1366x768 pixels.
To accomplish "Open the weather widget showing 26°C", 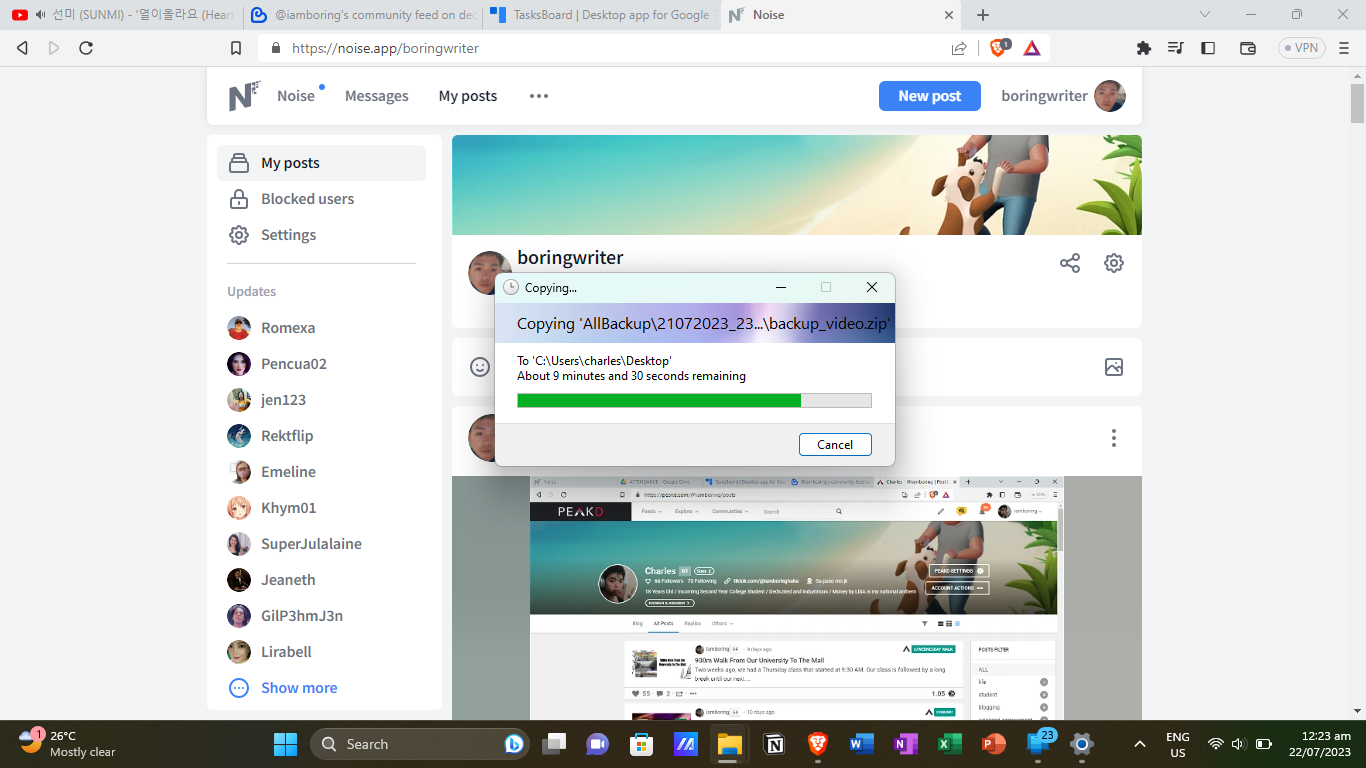I will tap(68, 744).
